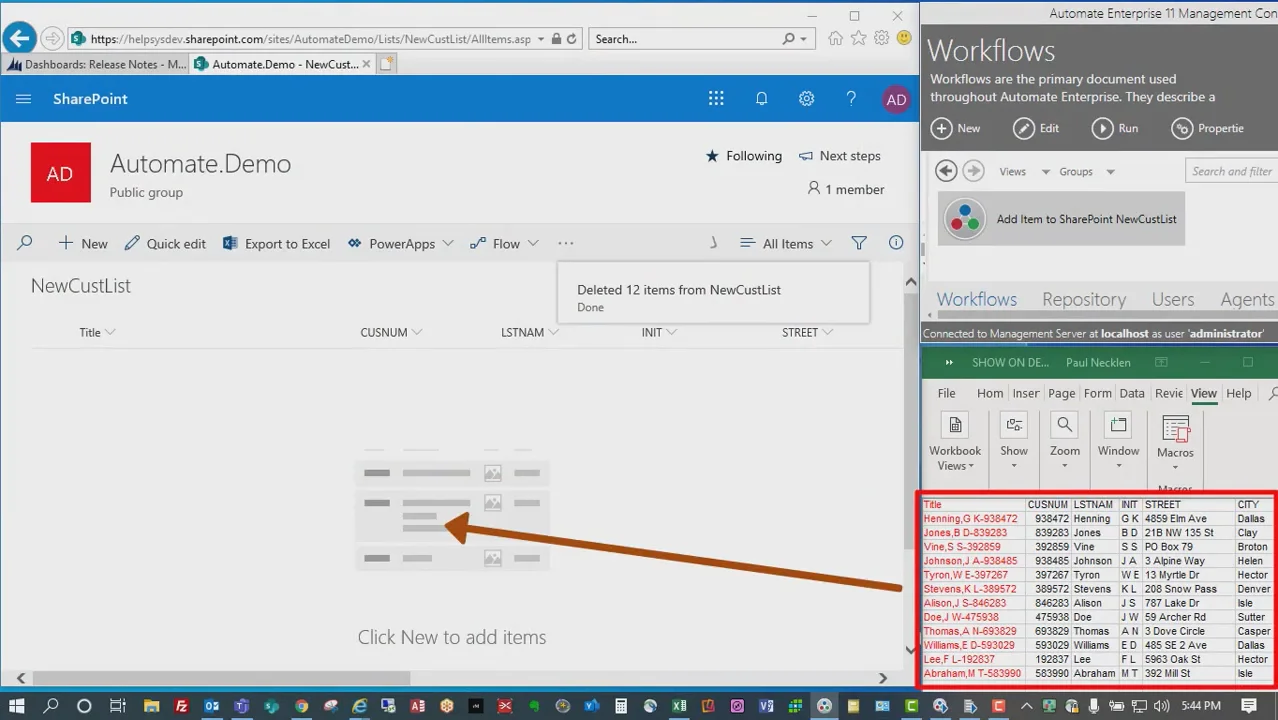
Task: Open the browser home icon
Action: point(835,39)
